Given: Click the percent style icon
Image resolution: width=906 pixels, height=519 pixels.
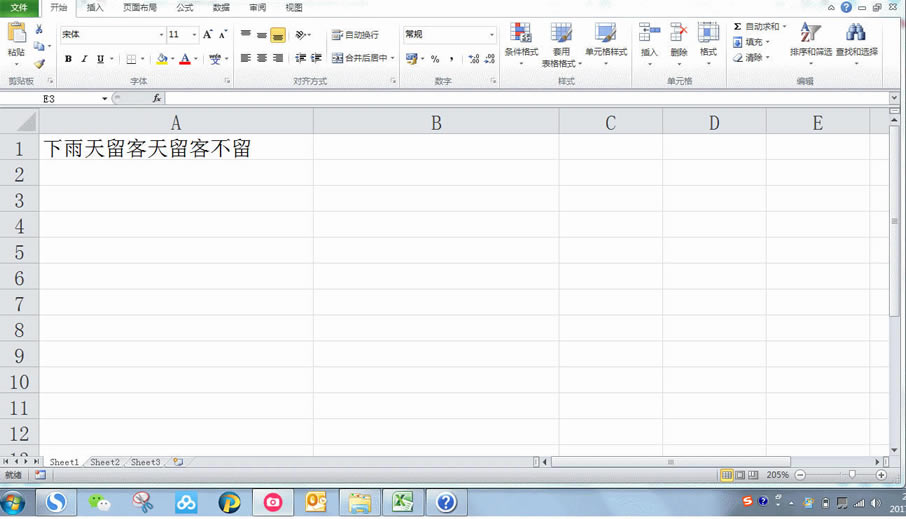Looking at the screenshot, I should point(435,59).
